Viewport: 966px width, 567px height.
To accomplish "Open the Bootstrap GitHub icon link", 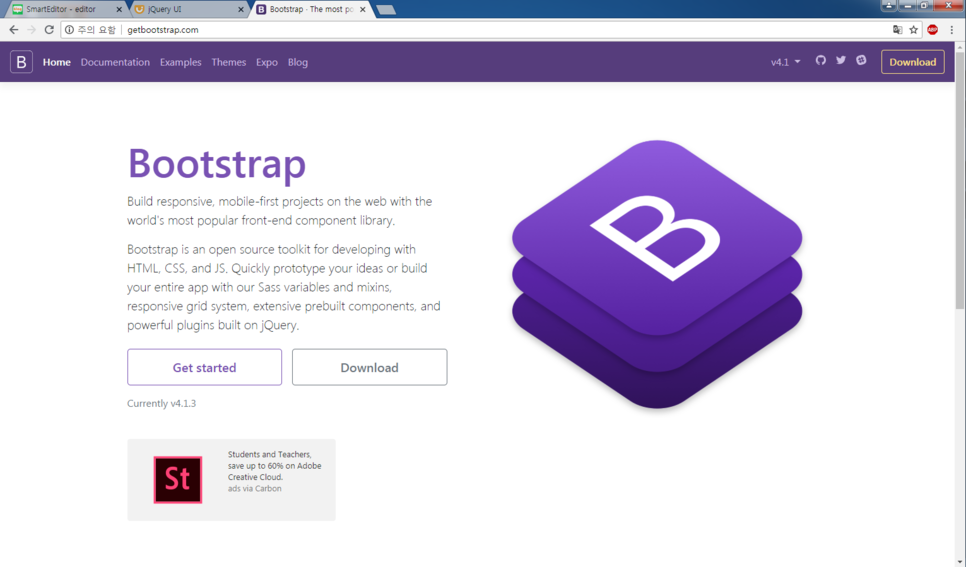I will tap(821, 60).
